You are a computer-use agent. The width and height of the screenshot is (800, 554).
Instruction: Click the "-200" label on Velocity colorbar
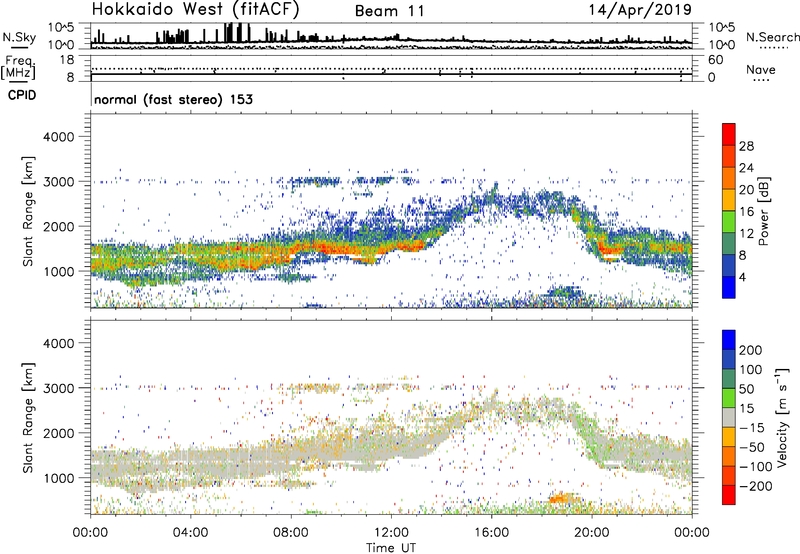tap(756, 486)
